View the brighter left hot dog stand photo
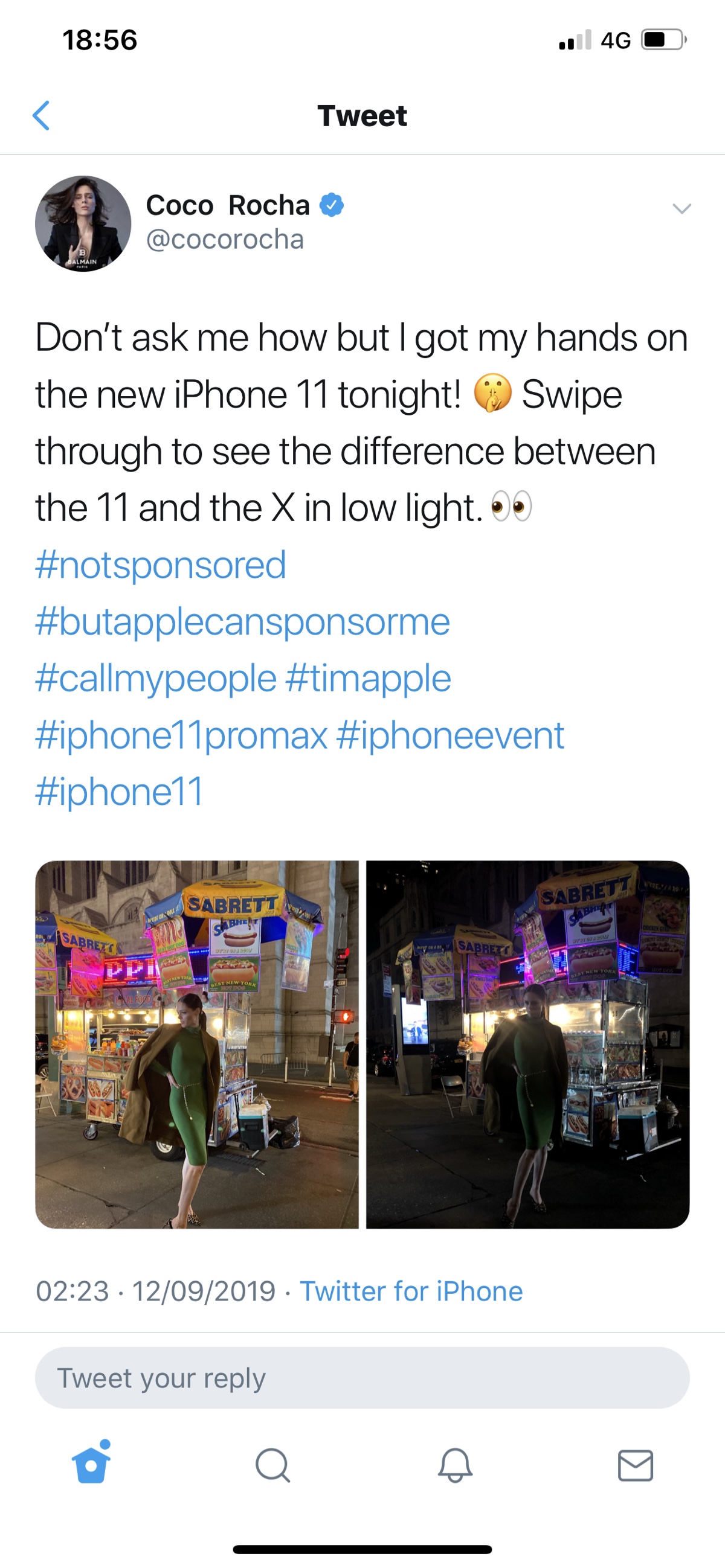Viewport: 725px width, 1568px height. click(197, 1045)
